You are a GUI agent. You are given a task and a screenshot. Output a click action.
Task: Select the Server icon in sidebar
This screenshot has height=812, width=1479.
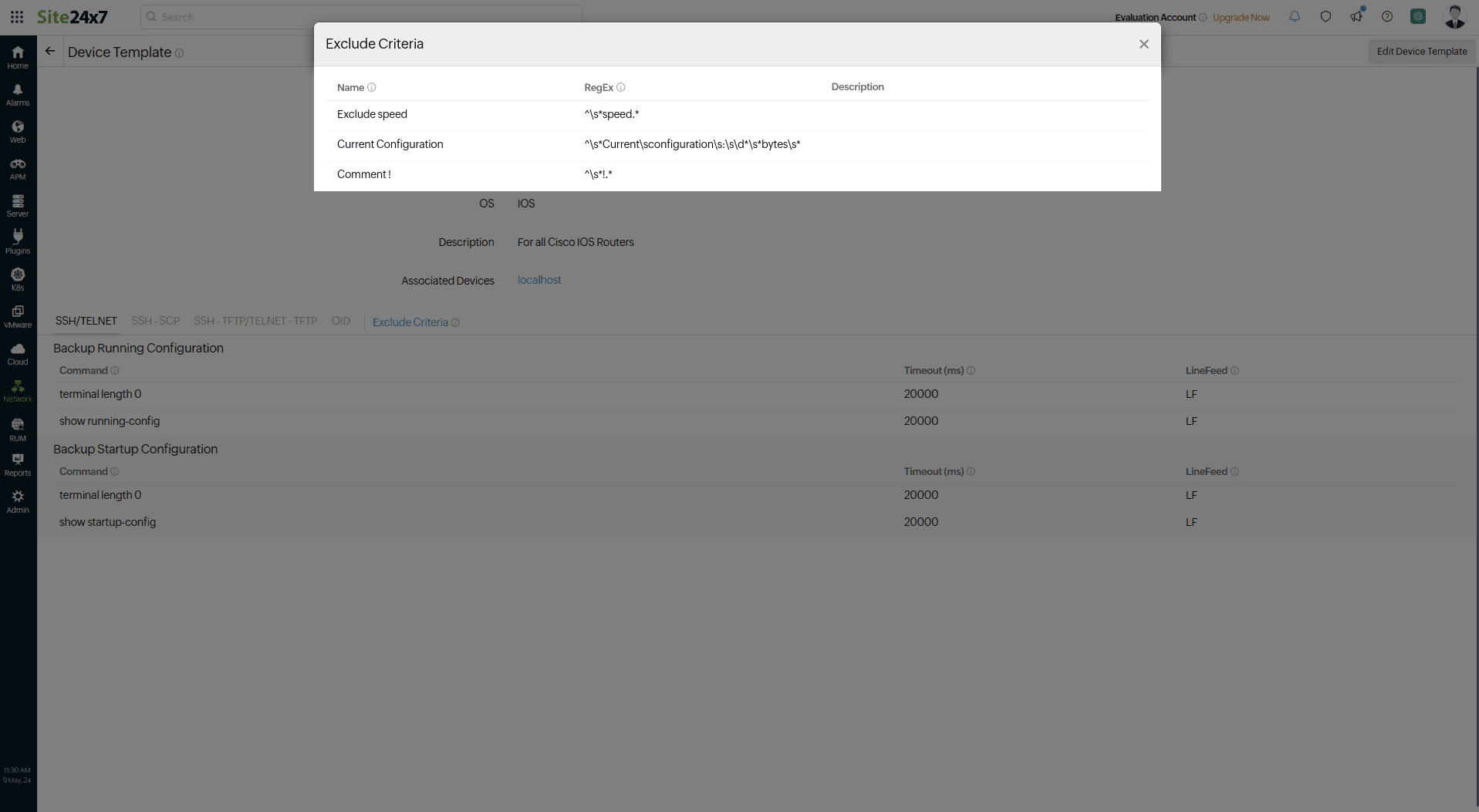tap(18, 205)
